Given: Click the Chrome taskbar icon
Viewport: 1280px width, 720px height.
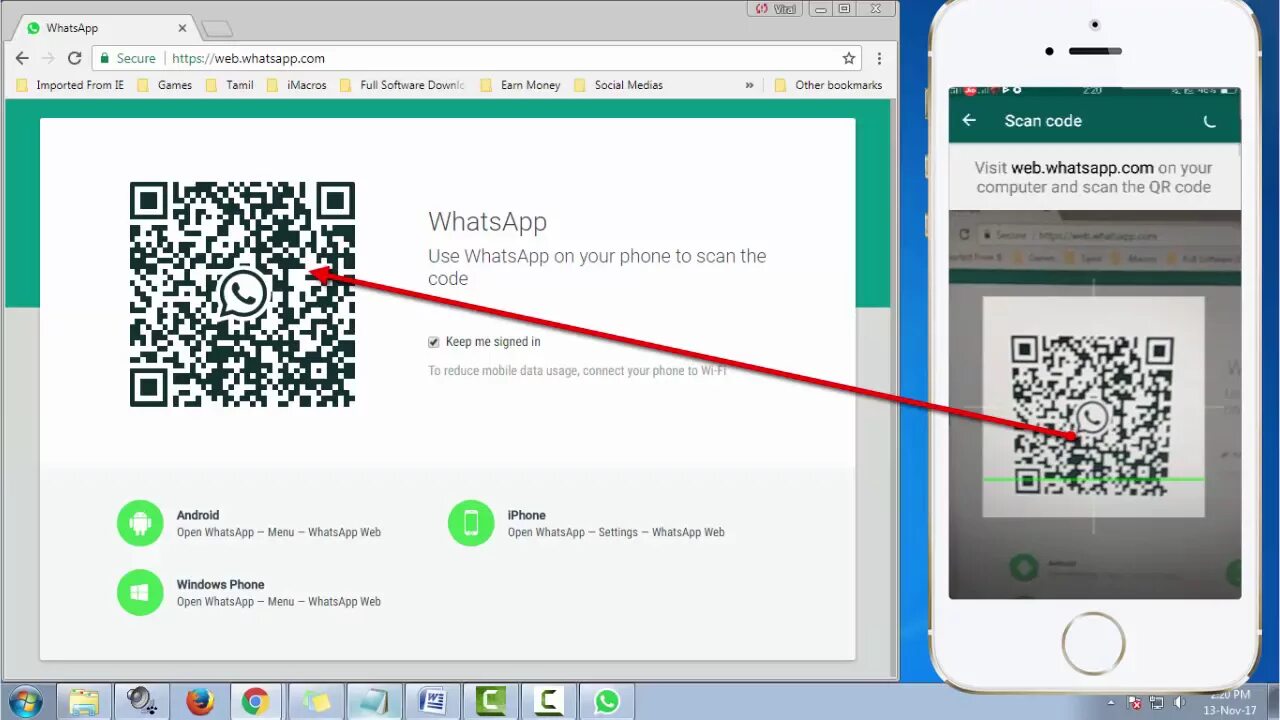Looking at the screenshot, I should click(x=255, y=702).
